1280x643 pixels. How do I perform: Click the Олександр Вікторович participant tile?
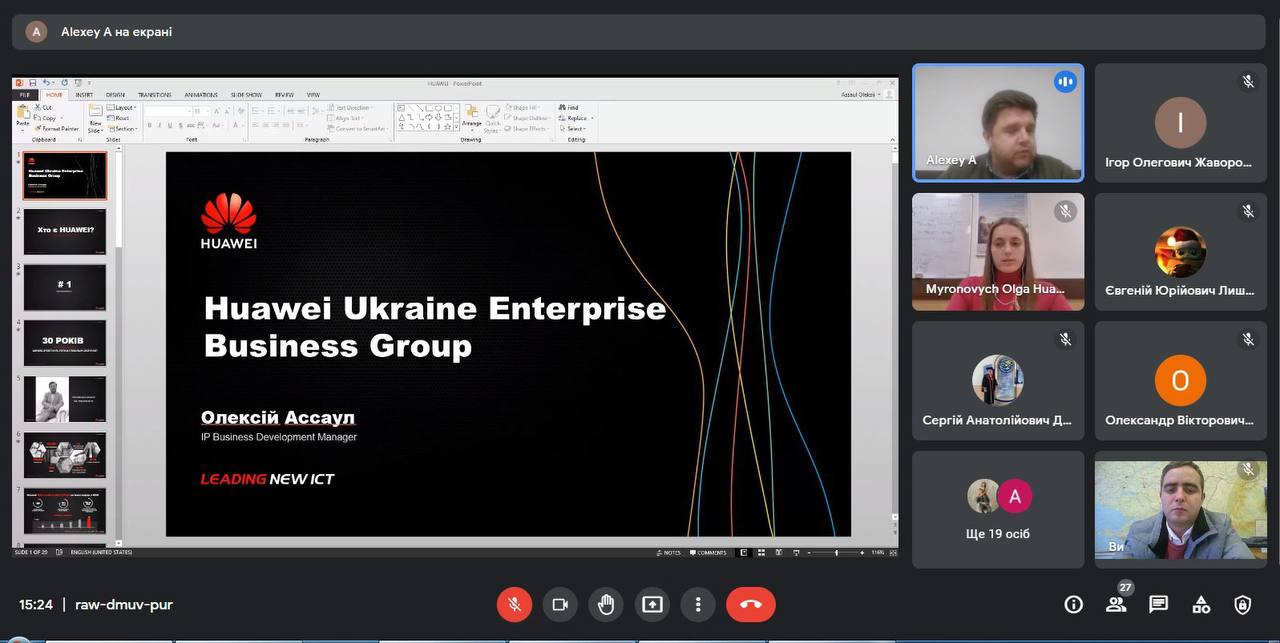point(1180,381)
